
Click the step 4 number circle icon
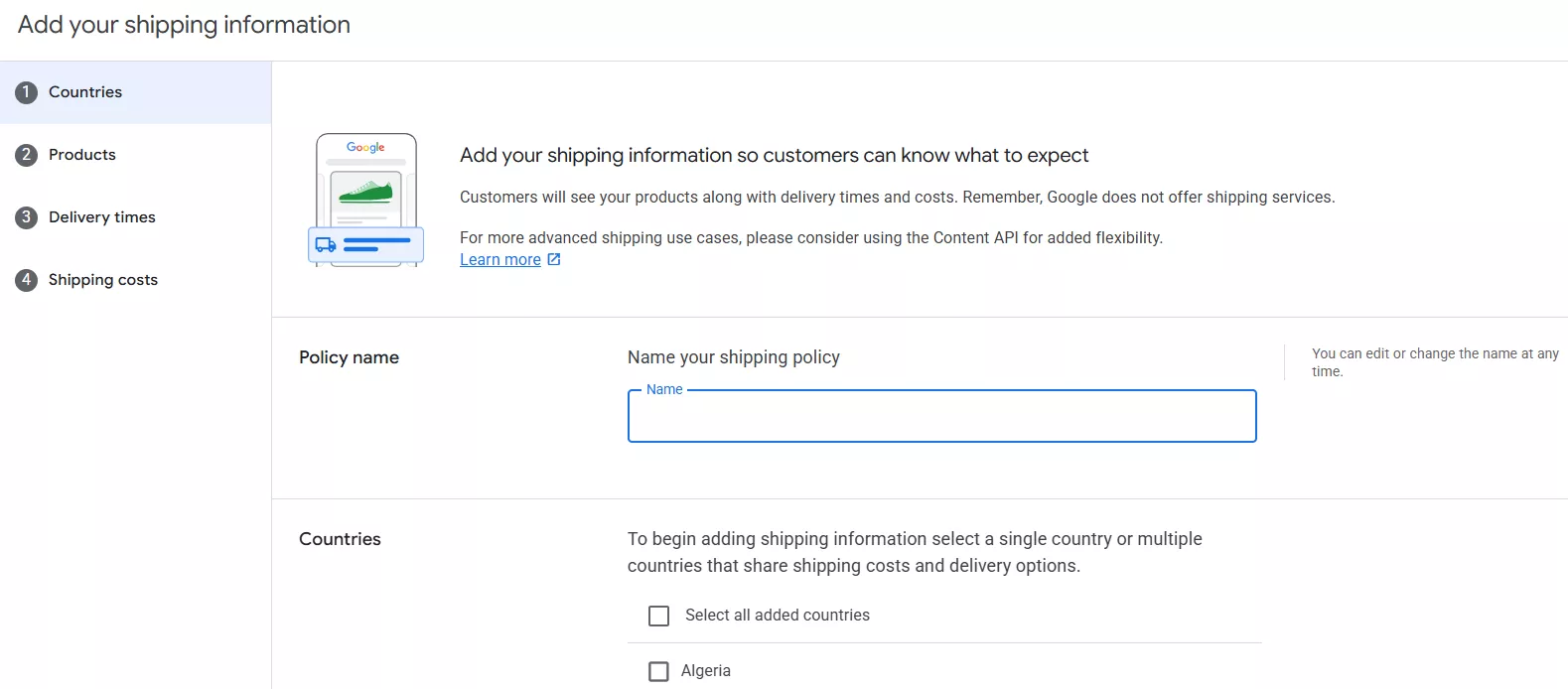tap(27, 280)
